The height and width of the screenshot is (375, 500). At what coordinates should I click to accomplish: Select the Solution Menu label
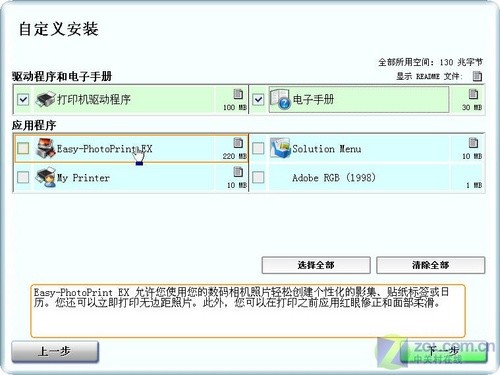327,149
